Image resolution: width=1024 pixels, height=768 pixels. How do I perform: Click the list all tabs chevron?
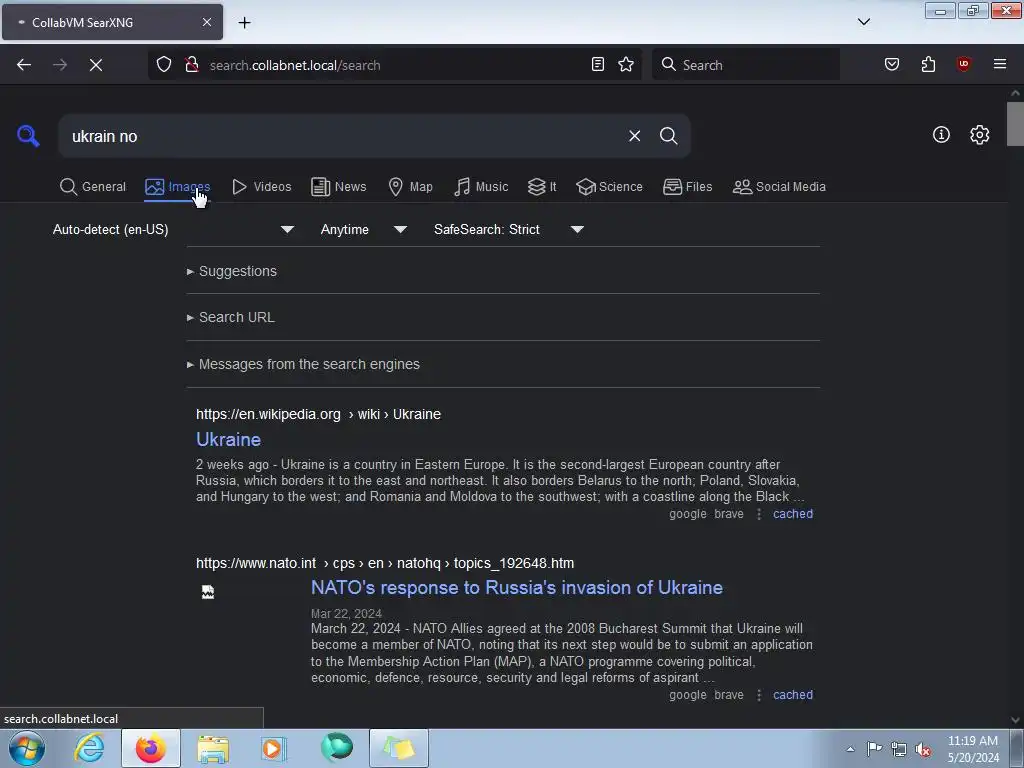point(863,22)
